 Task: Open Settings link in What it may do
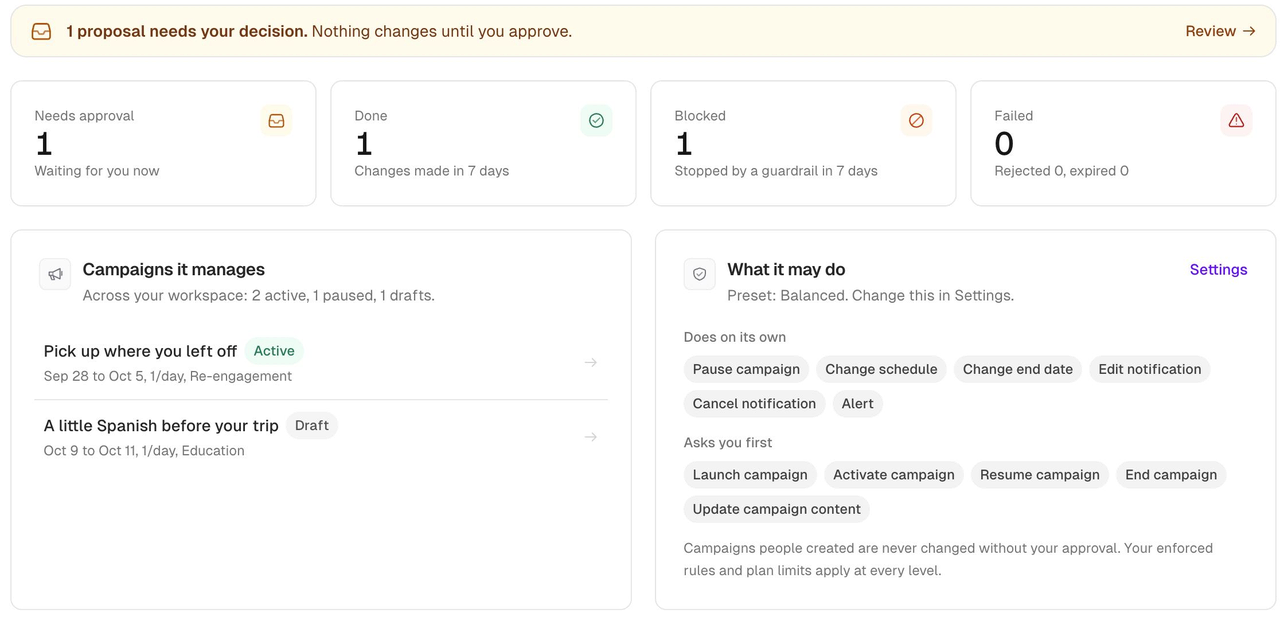click(1218, 269)
